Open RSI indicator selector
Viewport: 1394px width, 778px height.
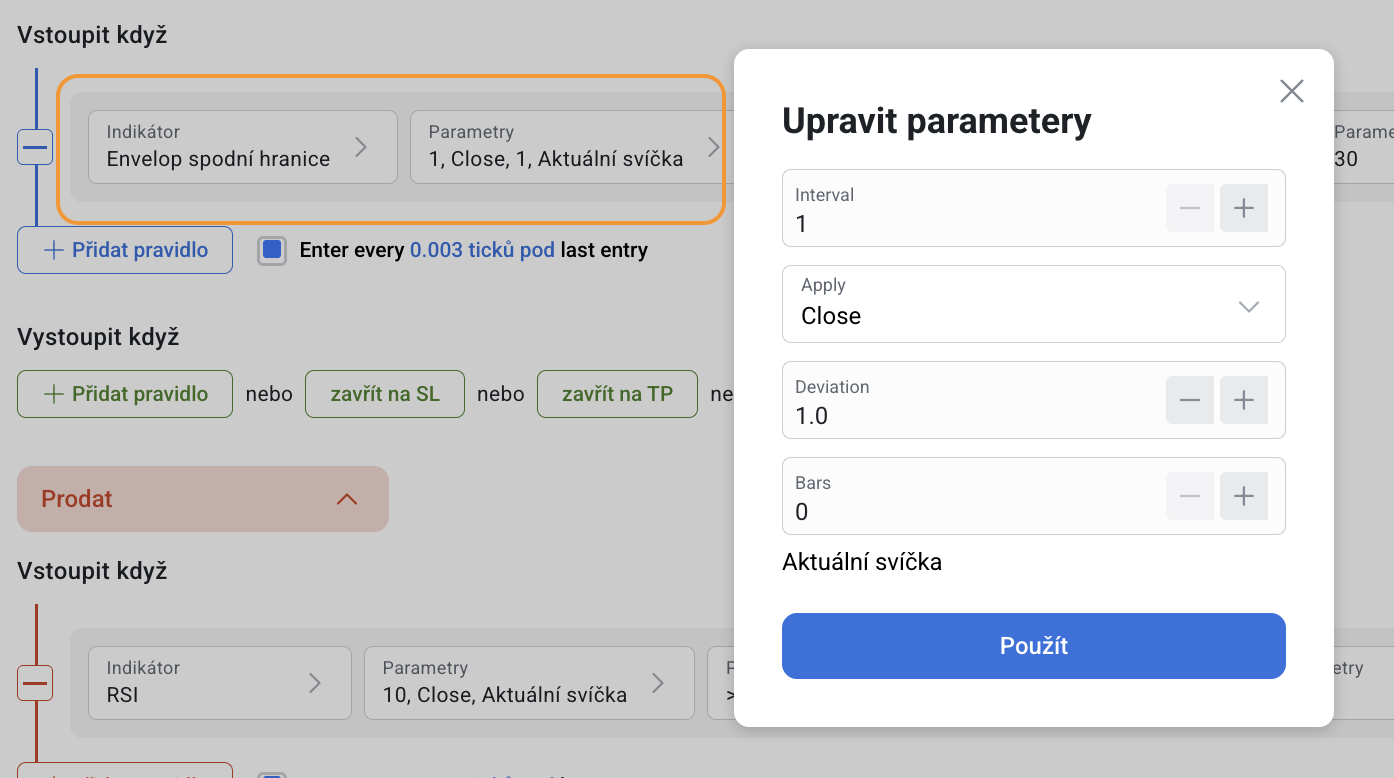pyautogui.click(x=219, y=683)
